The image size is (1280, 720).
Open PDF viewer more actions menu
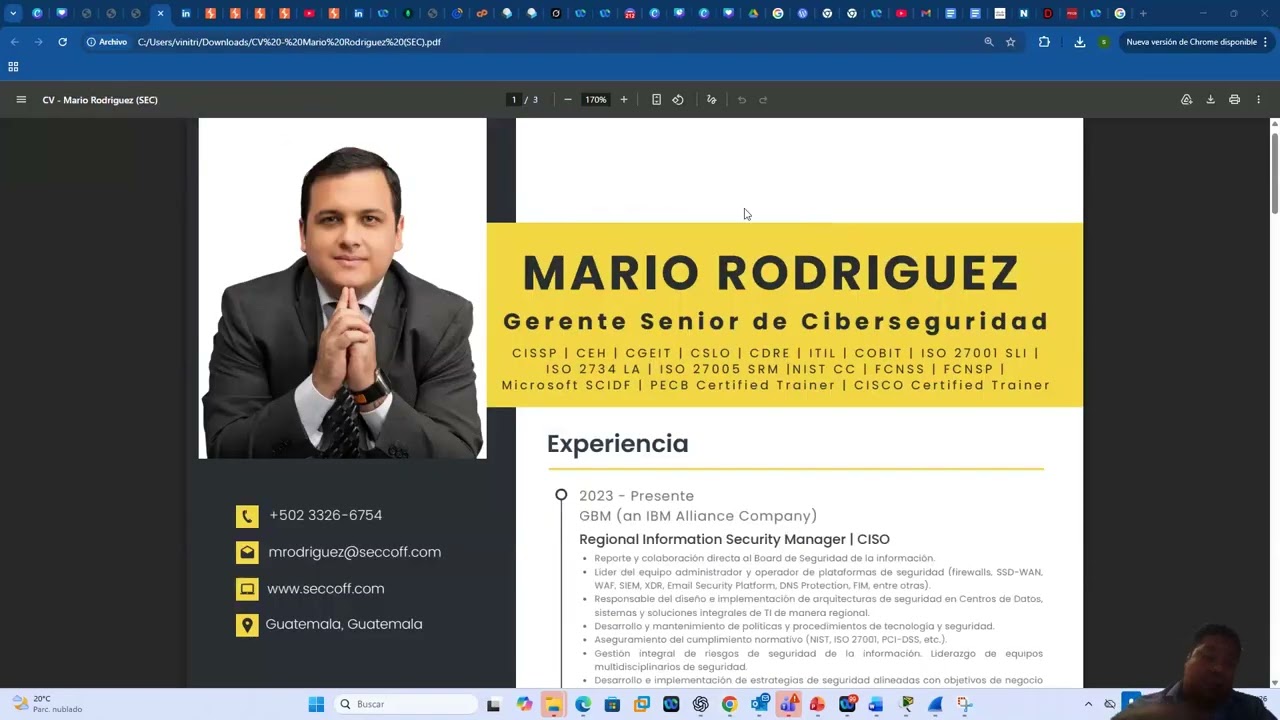tap(1258, 100)
